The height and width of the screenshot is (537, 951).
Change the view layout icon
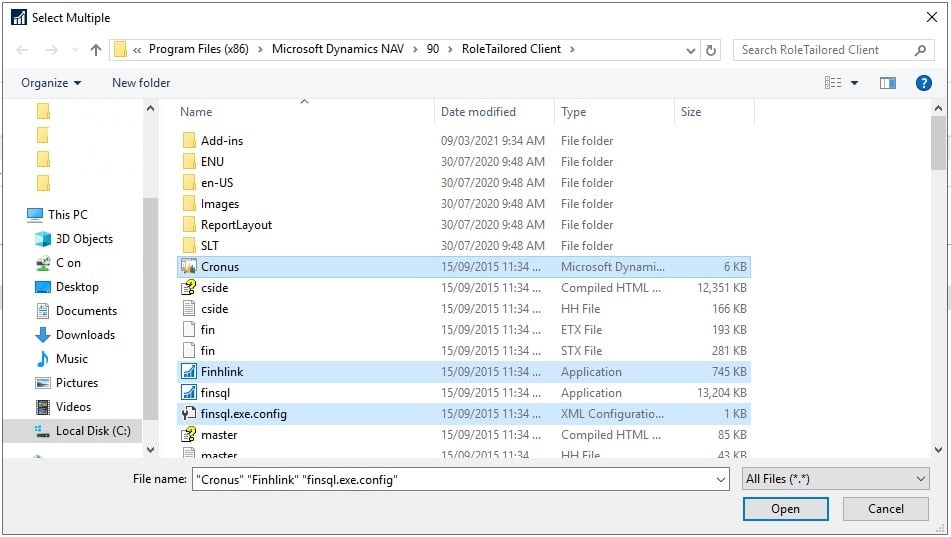pos(833,83)
